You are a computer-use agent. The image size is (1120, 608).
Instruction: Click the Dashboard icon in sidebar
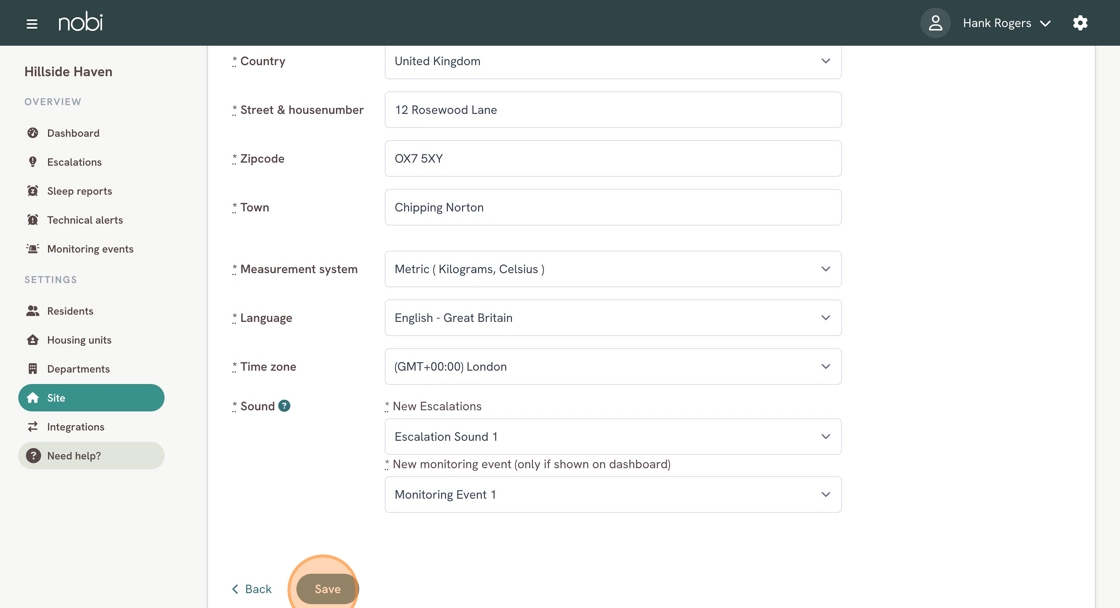click(x=33, y=133)
